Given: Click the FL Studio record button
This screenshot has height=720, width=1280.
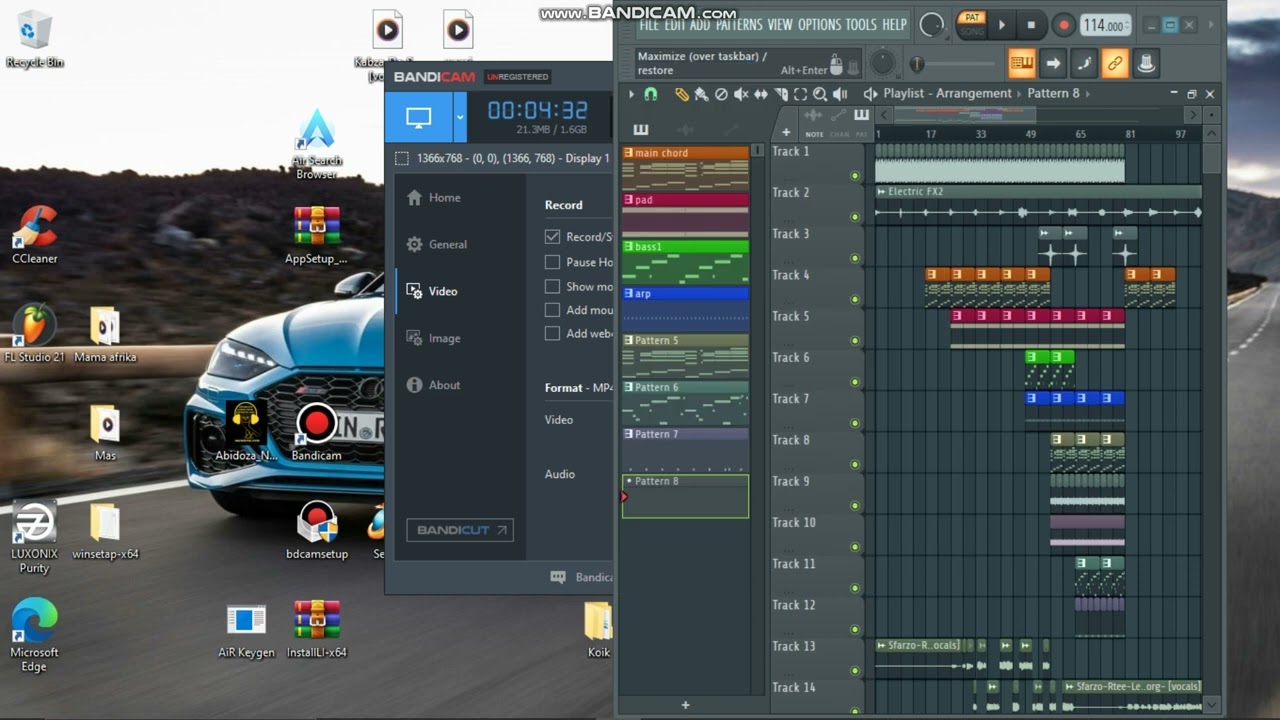Looking at the screenshot, I should pyautogui.click(x=1064, y=25).
